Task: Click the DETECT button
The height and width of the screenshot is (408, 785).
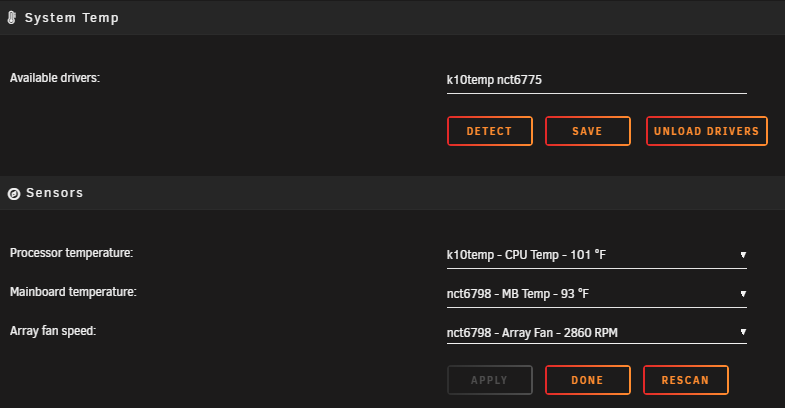Action: point(490,131)
